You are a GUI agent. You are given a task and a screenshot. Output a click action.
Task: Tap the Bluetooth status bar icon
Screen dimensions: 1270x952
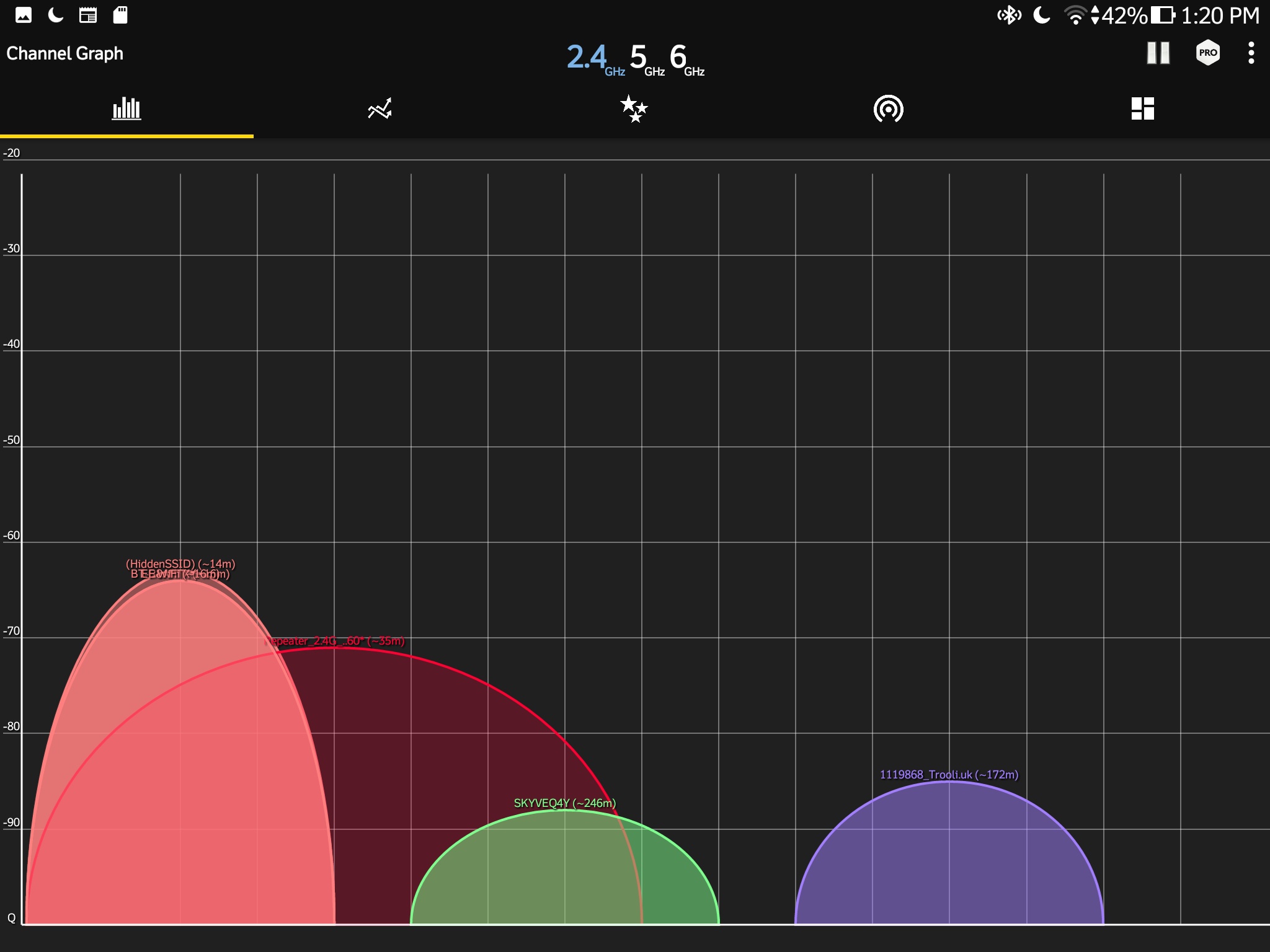1009,15
